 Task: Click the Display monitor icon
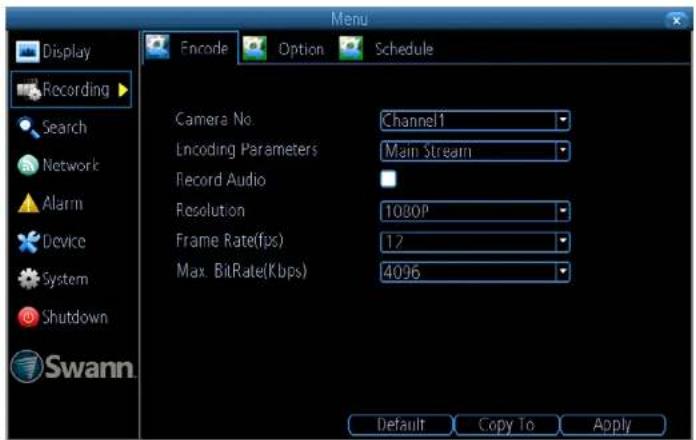pyautogui.click(x=27, y=51)
